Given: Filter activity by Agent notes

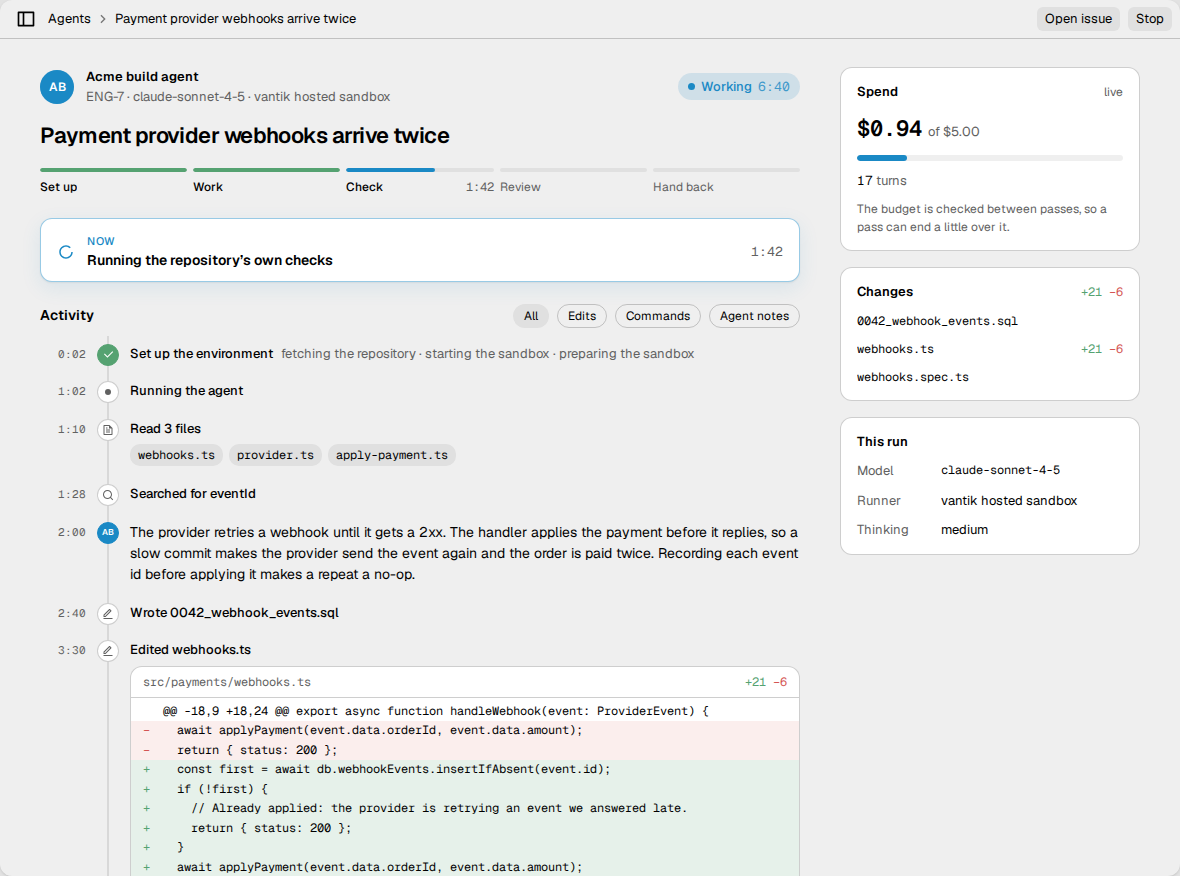Looking at the screenshot, I should click(754, 316).
